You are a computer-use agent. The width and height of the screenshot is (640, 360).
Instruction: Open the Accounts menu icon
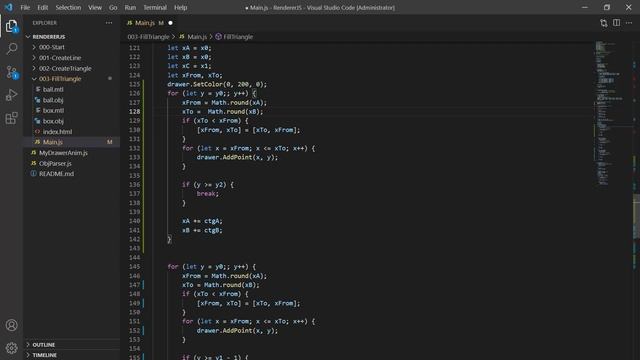11,325
